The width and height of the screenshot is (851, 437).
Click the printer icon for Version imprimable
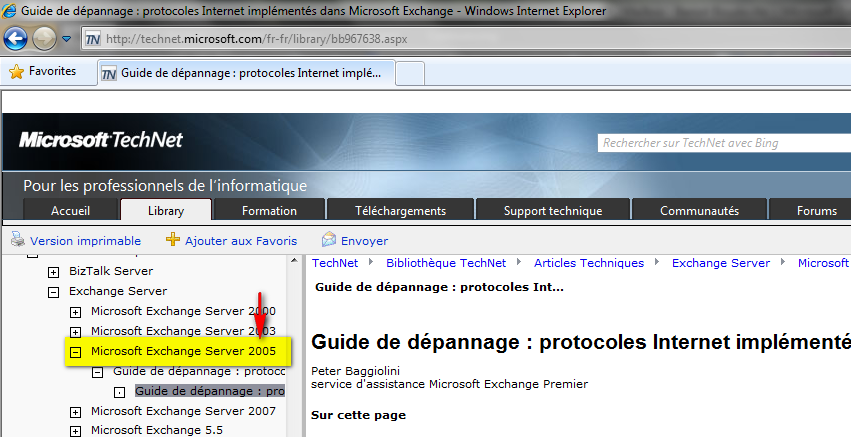click(18, 239)
